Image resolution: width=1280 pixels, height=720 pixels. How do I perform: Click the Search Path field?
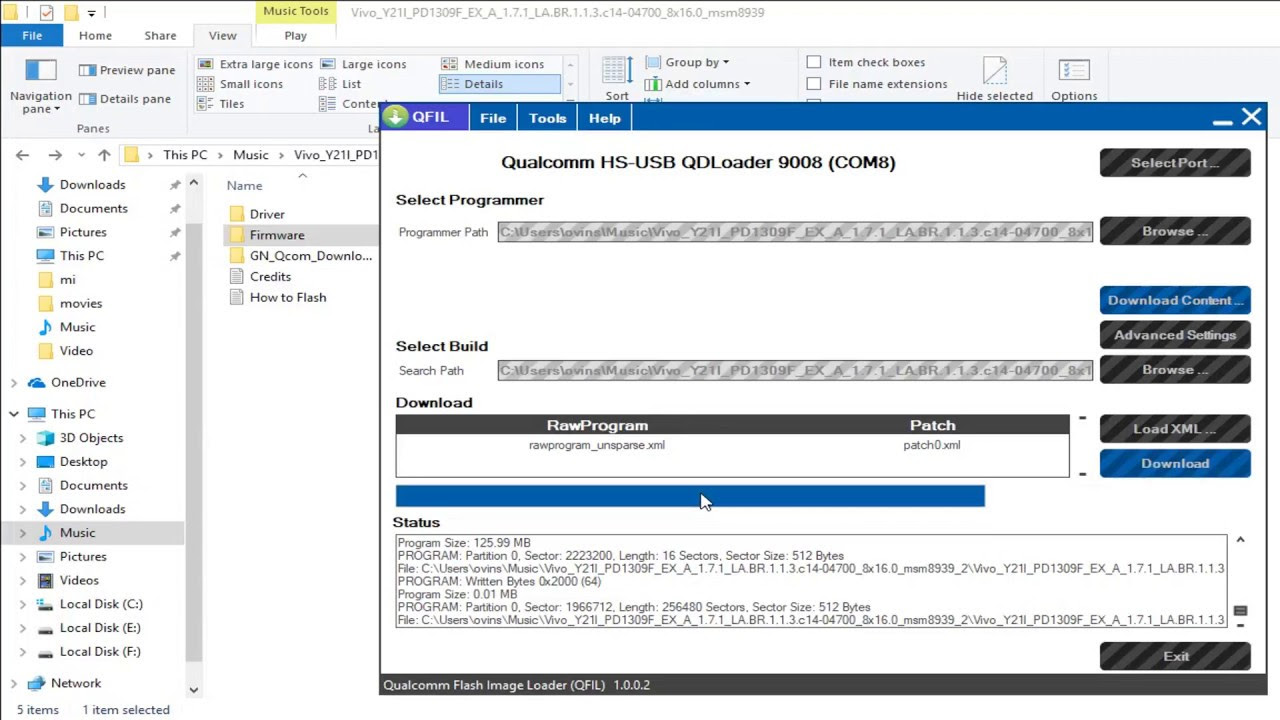[x=795, y=371]
